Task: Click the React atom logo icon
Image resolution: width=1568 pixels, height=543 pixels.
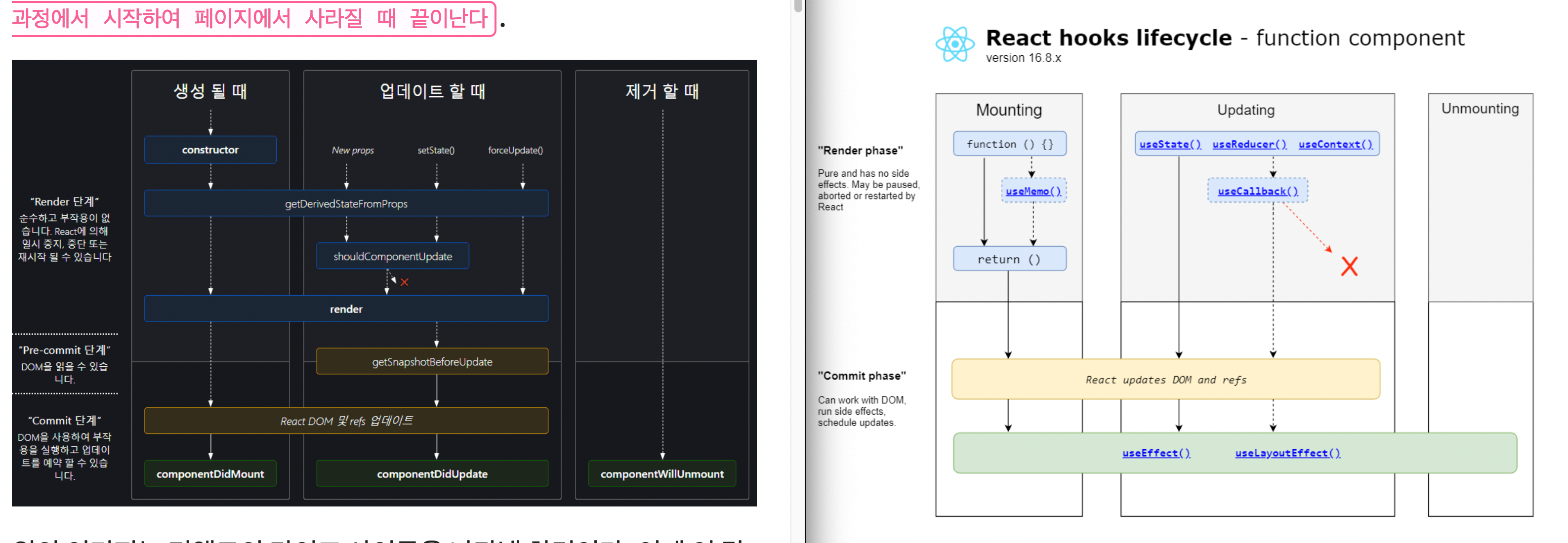Action: tap(954, 44)
